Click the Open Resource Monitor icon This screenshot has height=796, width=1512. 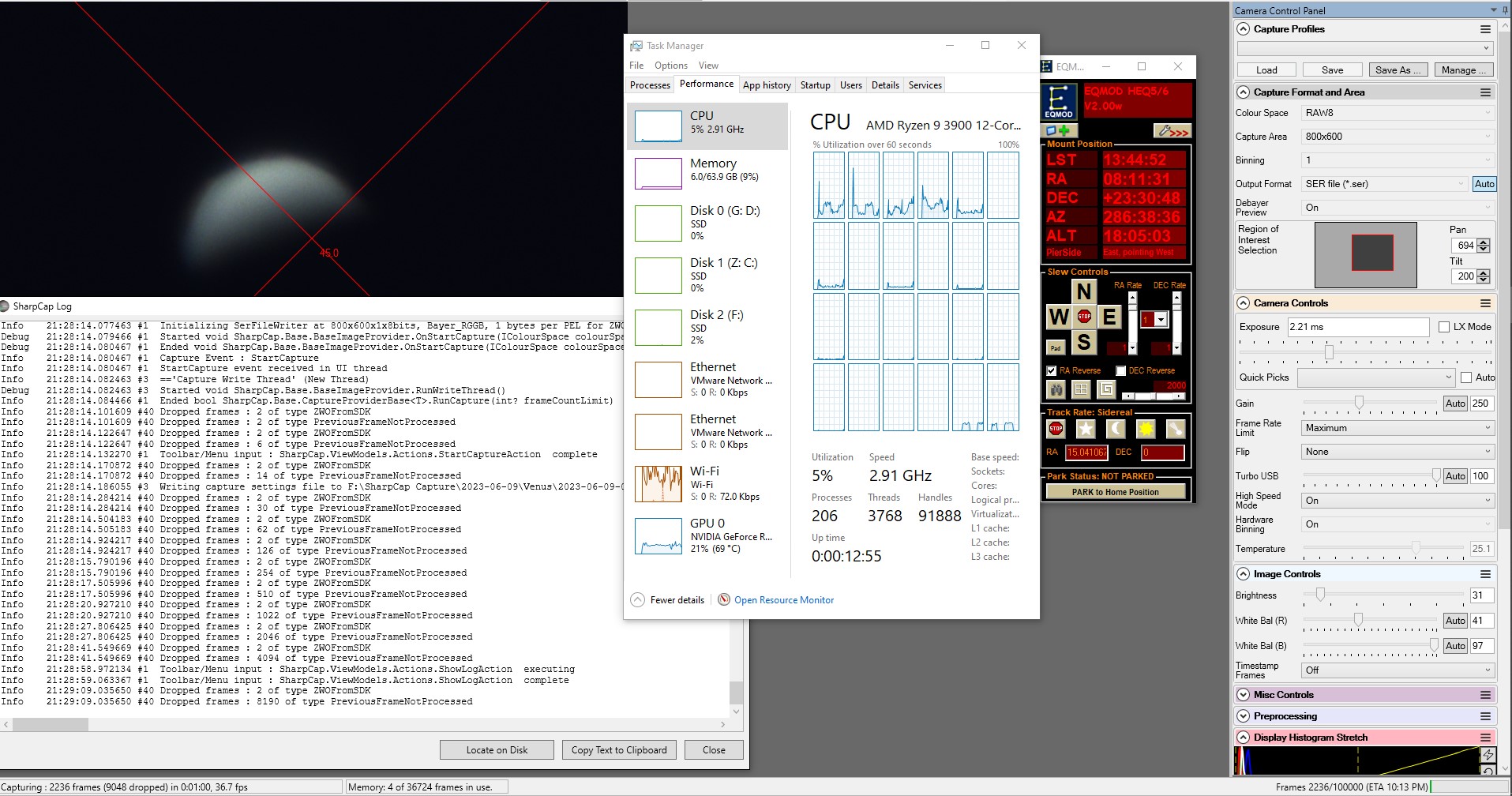pos(723,599)
